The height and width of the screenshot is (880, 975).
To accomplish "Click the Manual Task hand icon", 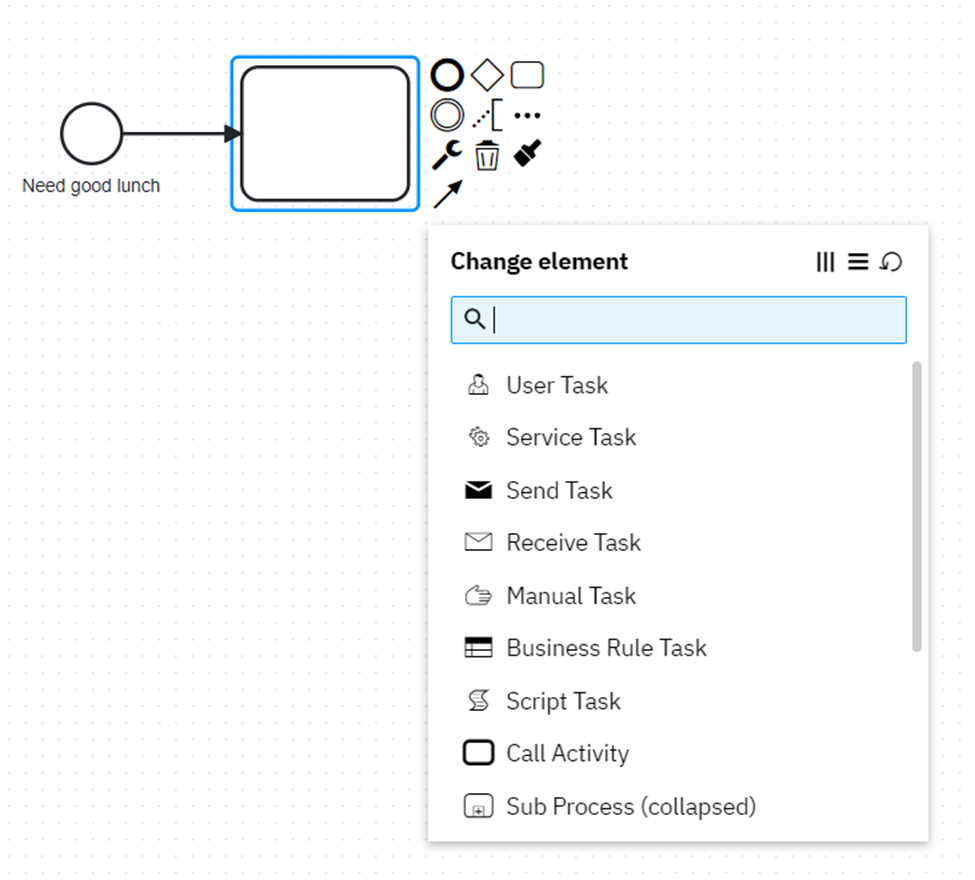I will (478, 595).
